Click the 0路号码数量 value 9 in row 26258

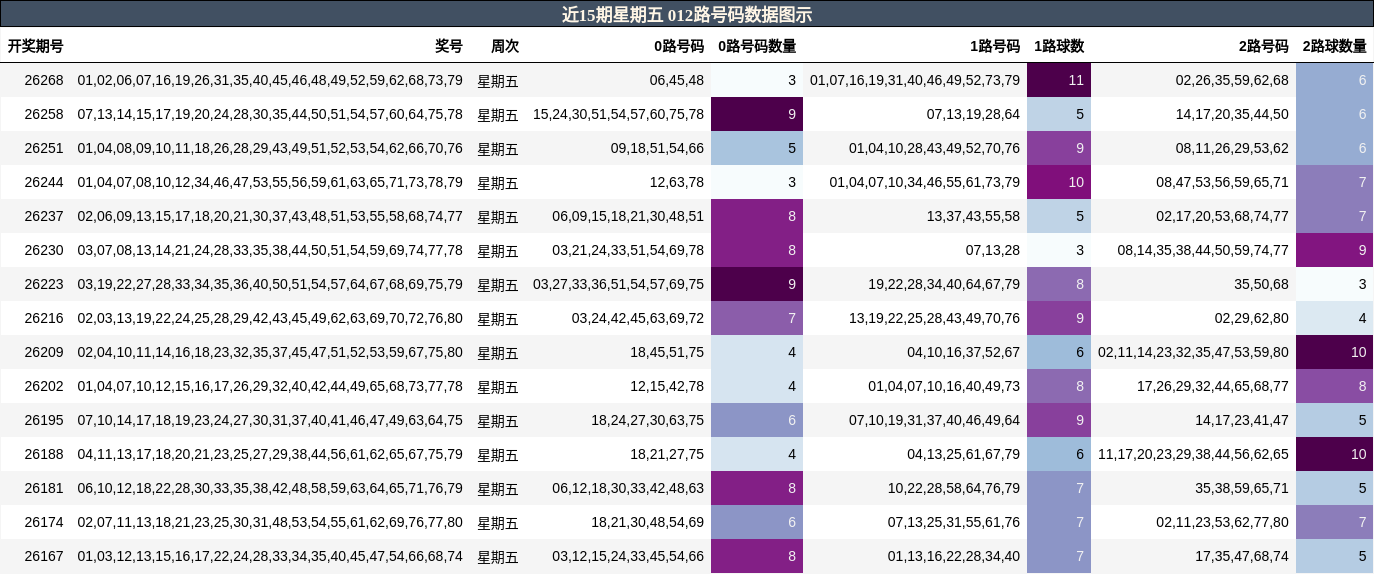(x=757, y=114)
